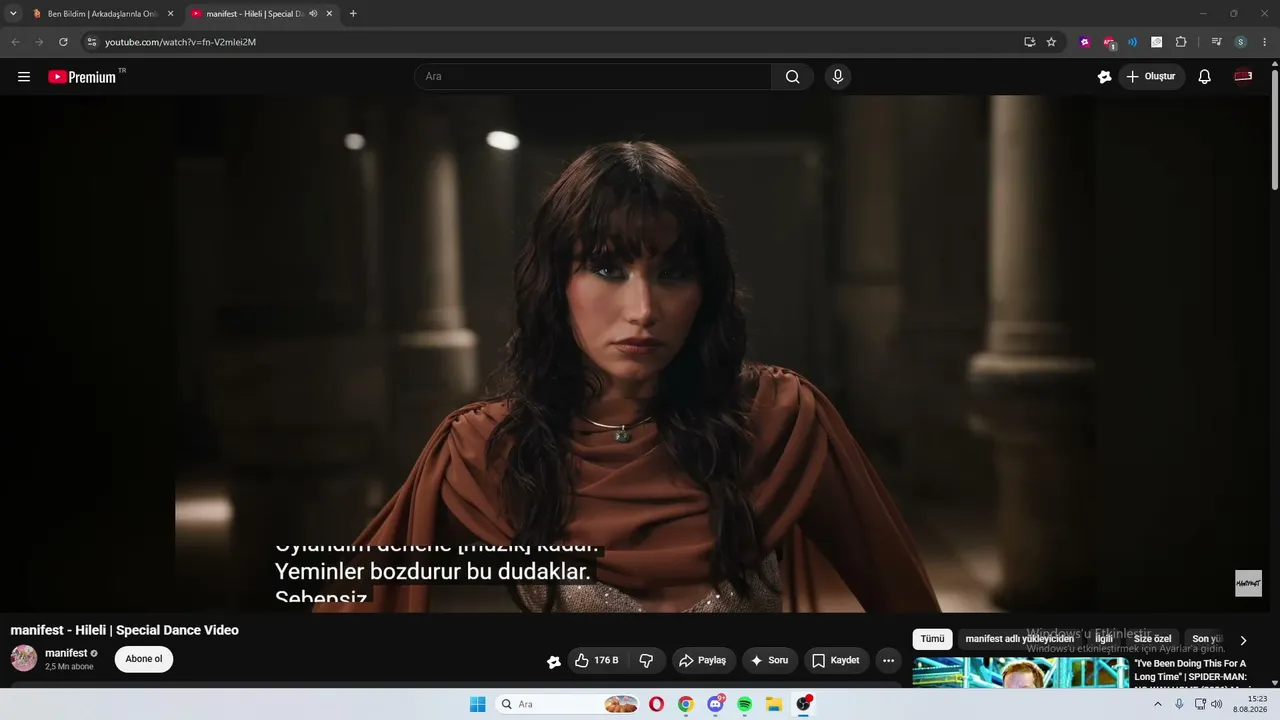Screen dimensions: 1280x720
Task: Like the video with thumbs up
Action: (x=597, y=661)
